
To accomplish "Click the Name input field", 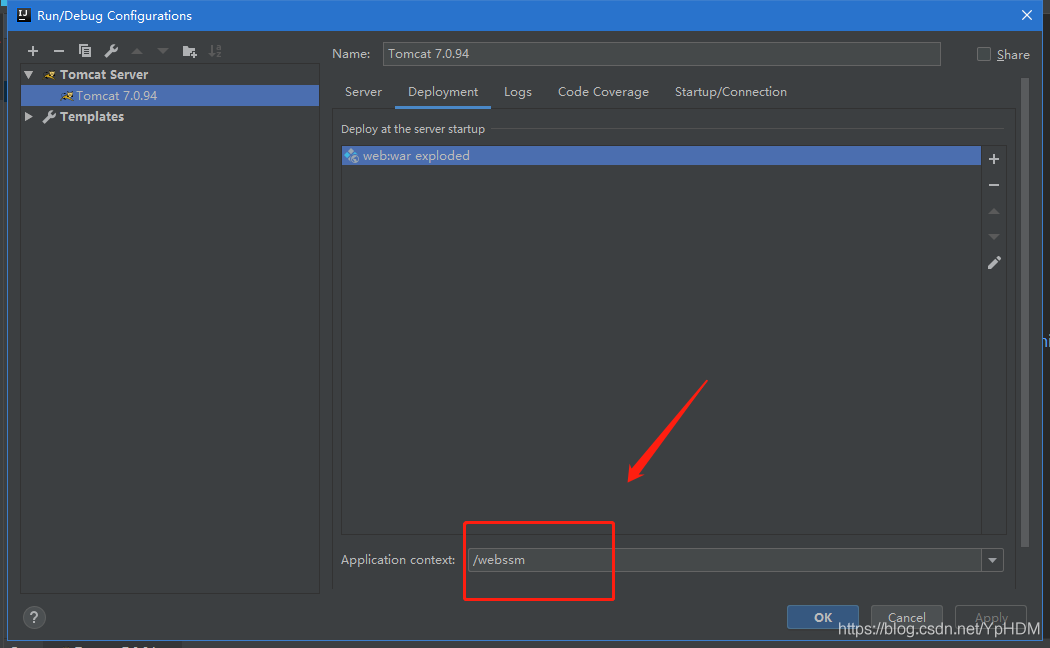I will 662,54.
